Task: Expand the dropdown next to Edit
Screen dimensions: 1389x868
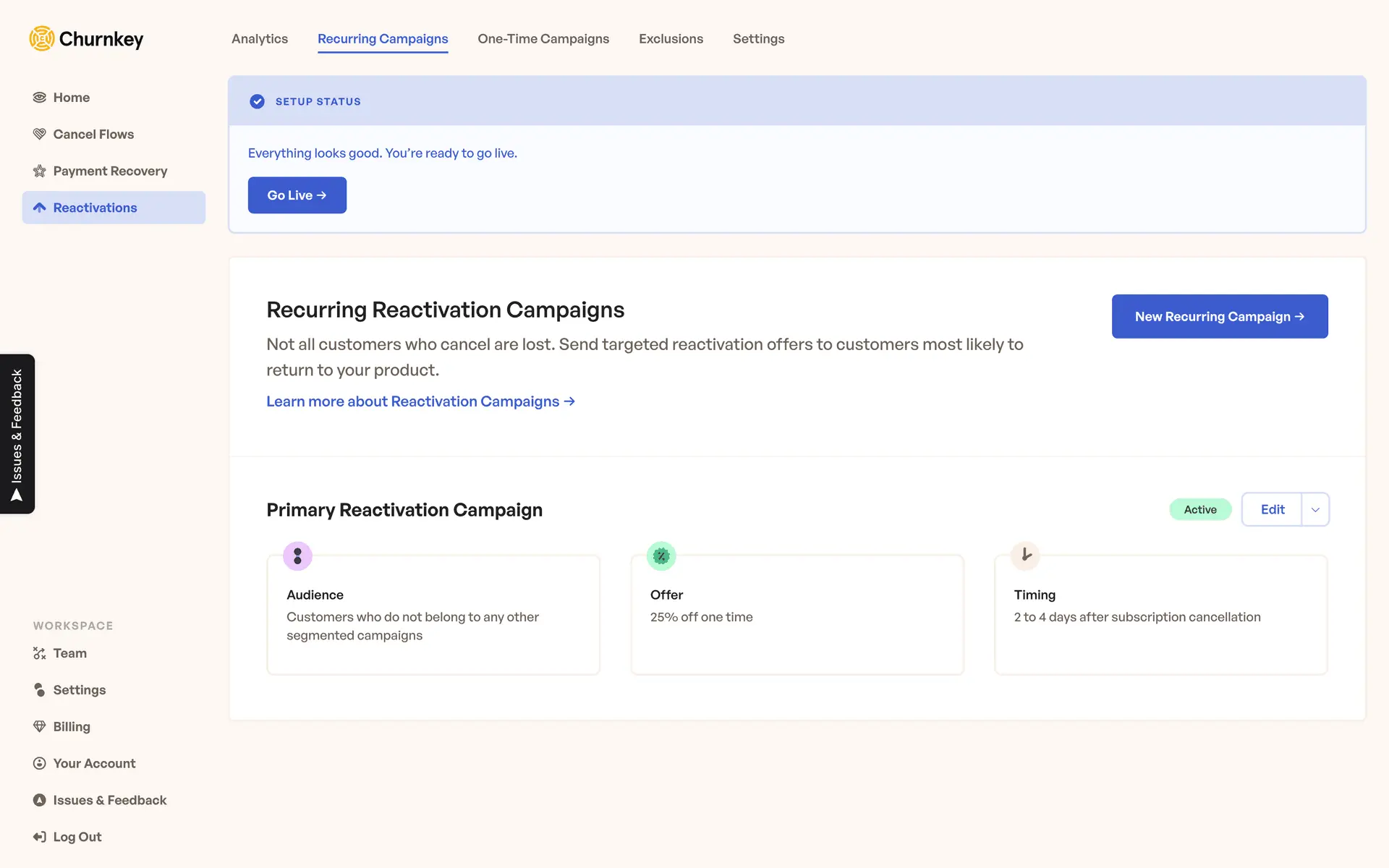Action: (x=1315, y=510)
